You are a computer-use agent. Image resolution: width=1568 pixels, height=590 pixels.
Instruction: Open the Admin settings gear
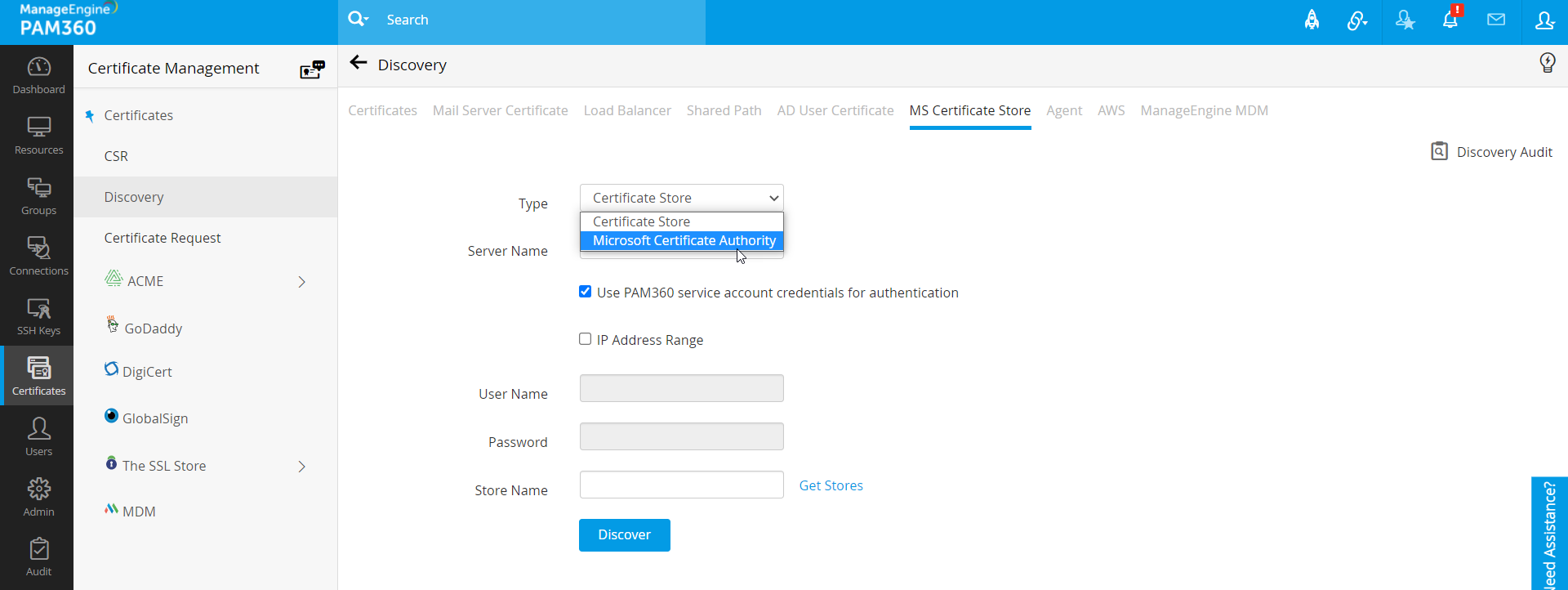[38, 497]
